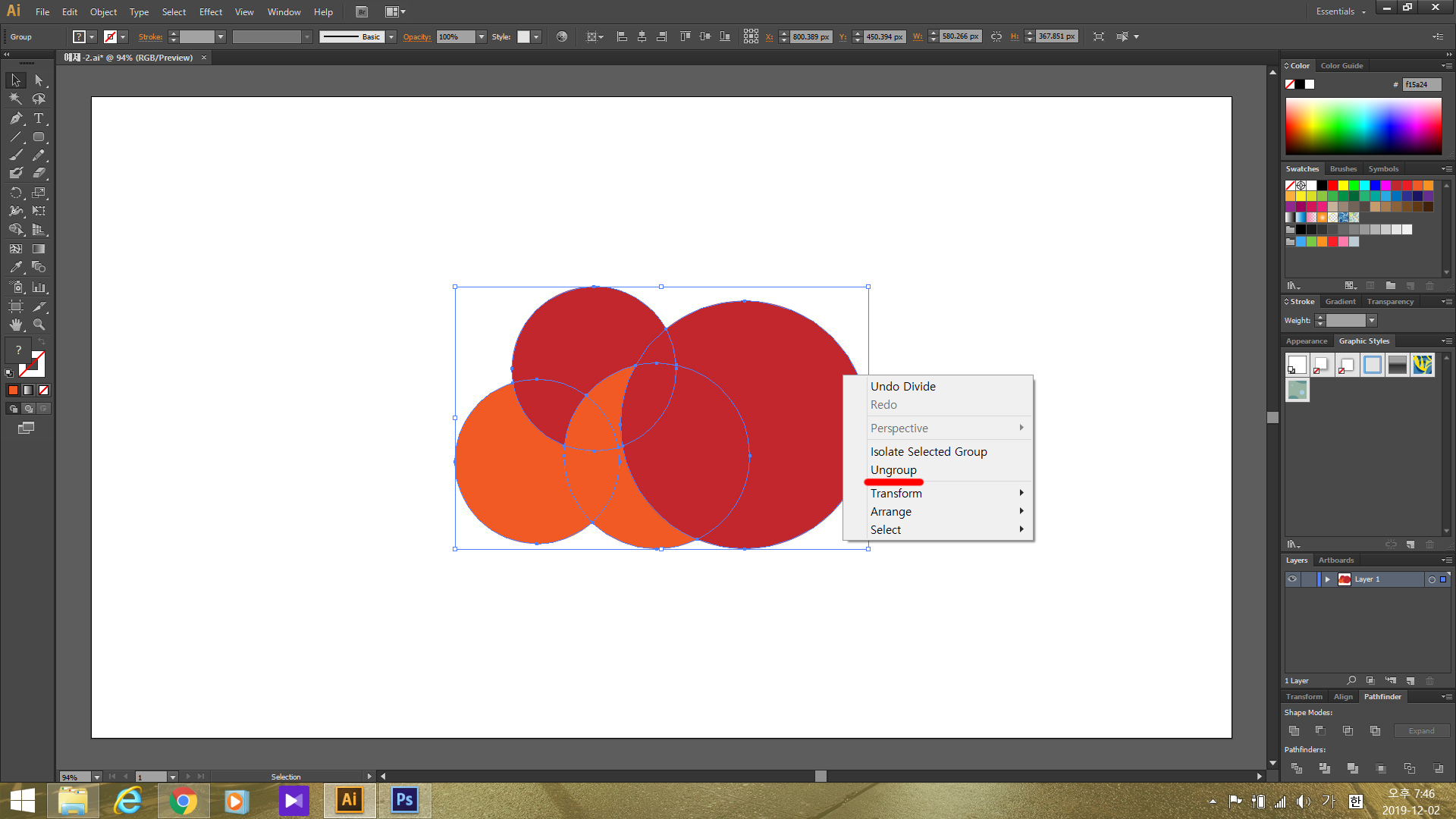Click the hex color input field

coord(1421,85)
